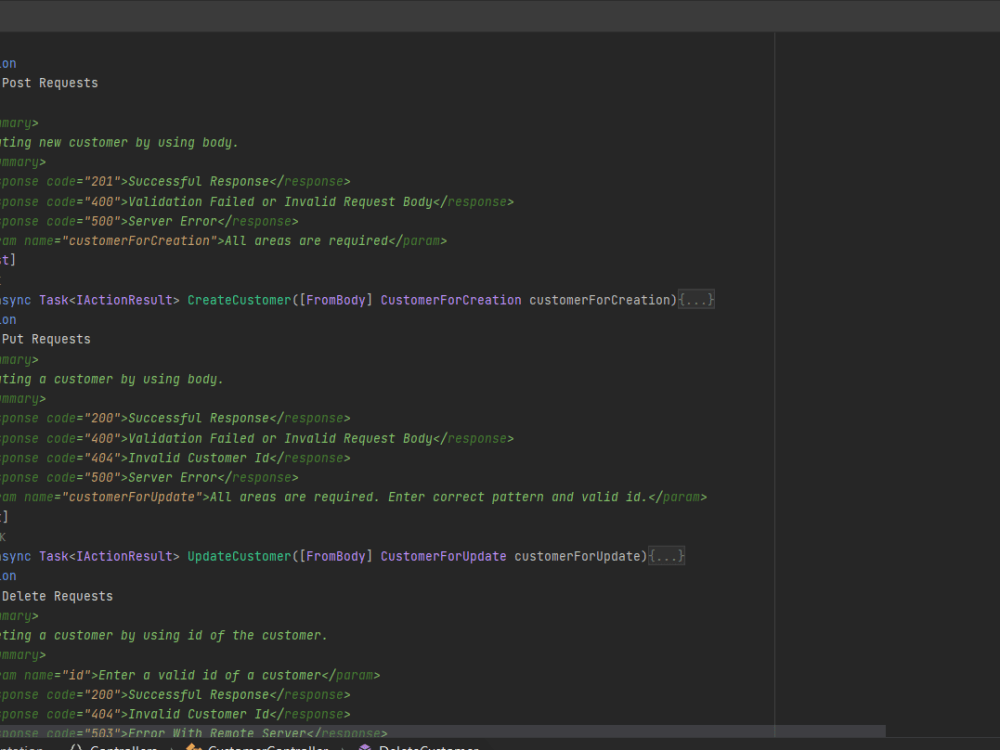Viewport: 1000px width, 750px height.
Task: Click the comment 'a customer by using id of the customer.'
Action: pyautogui.click(x=183, y=635)
